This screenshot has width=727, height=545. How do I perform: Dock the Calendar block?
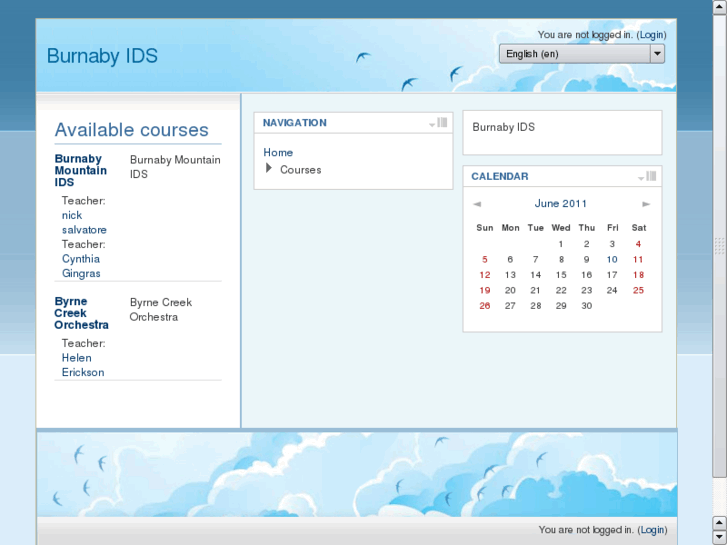coord(651,176)
